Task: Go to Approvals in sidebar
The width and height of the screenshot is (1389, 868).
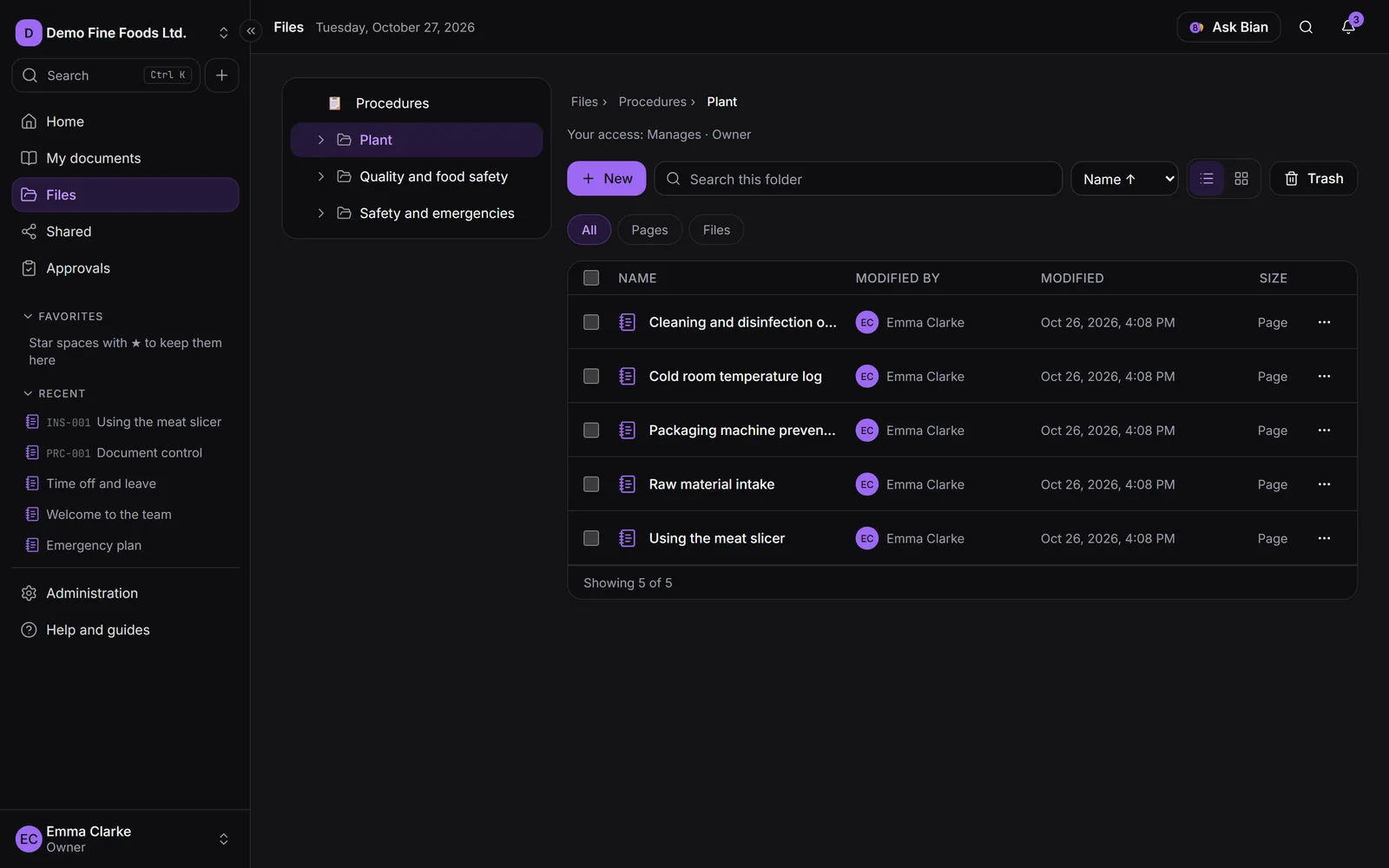Action: [125, 268]
